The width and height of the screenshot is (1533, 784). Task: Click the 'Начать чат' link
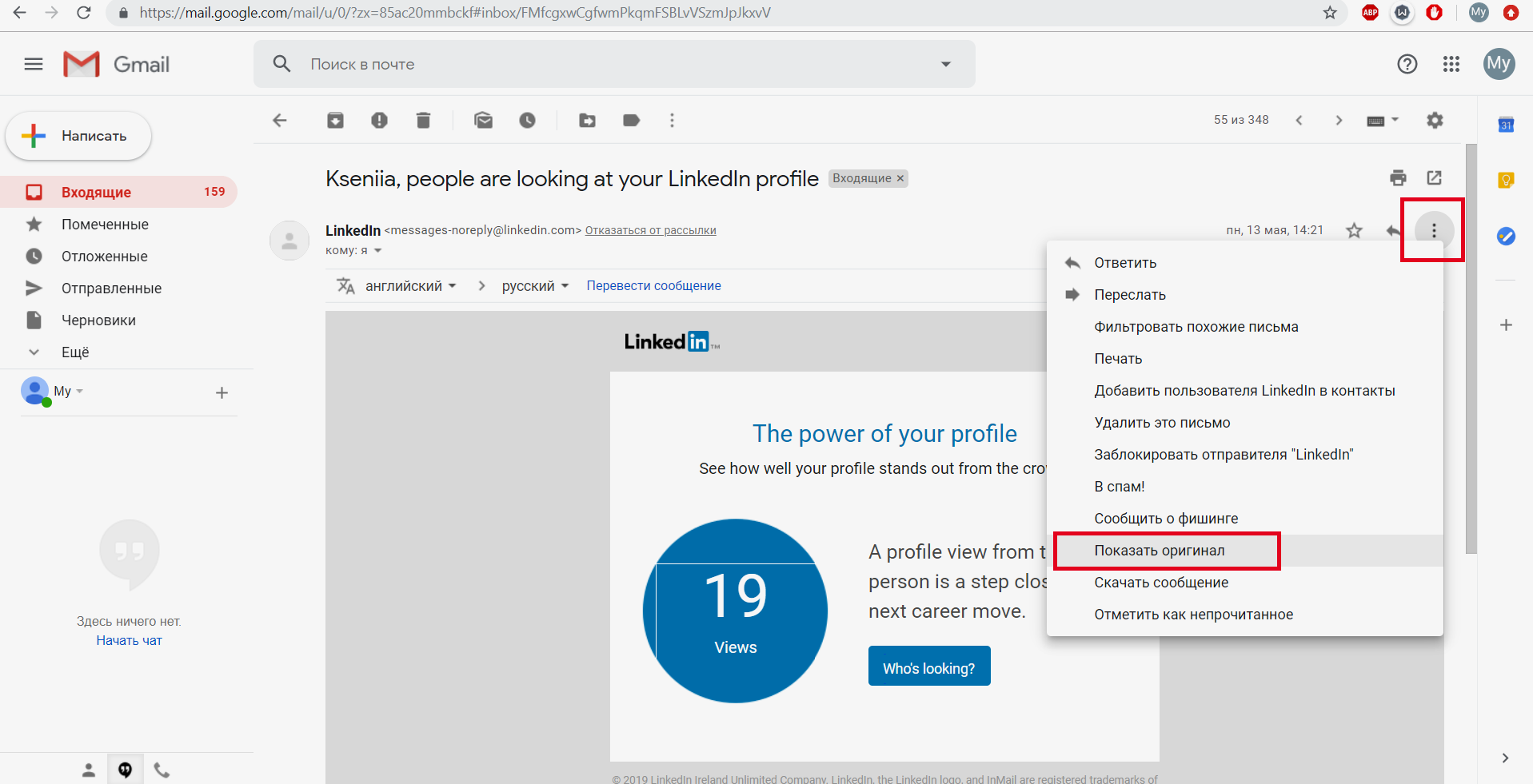tap(129, 640)
